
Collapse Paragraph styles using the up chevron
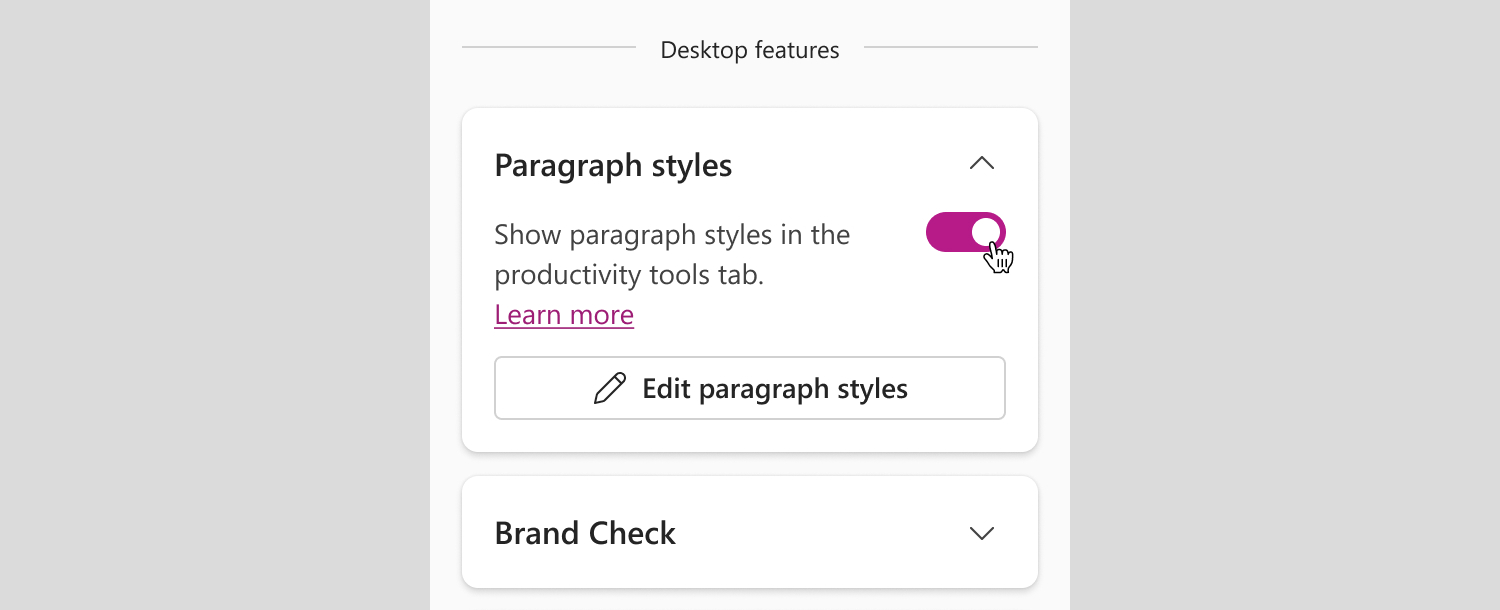click(982, 163)
